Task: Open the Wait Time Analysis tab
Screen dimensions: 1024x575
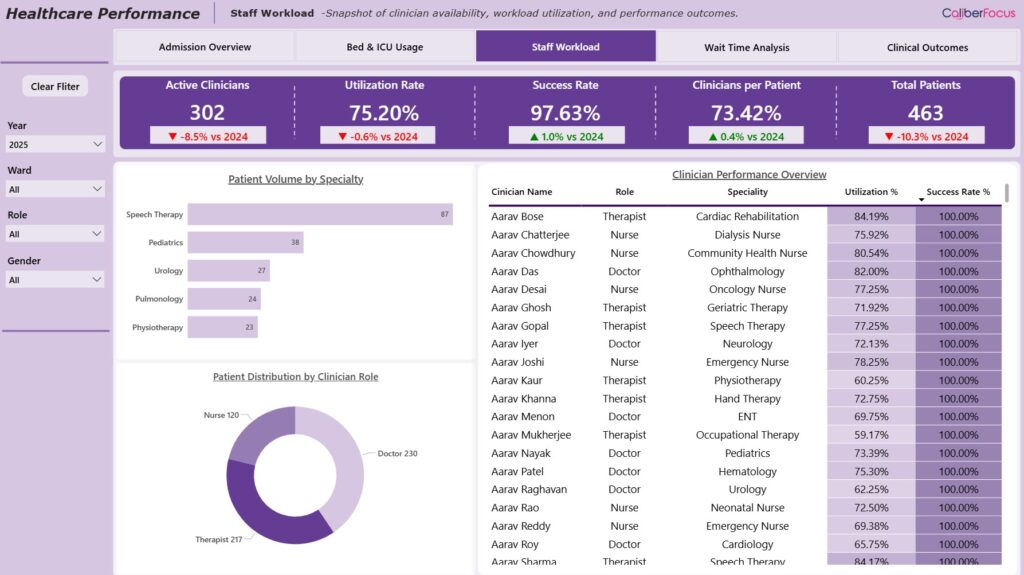Action: [746, 47]
